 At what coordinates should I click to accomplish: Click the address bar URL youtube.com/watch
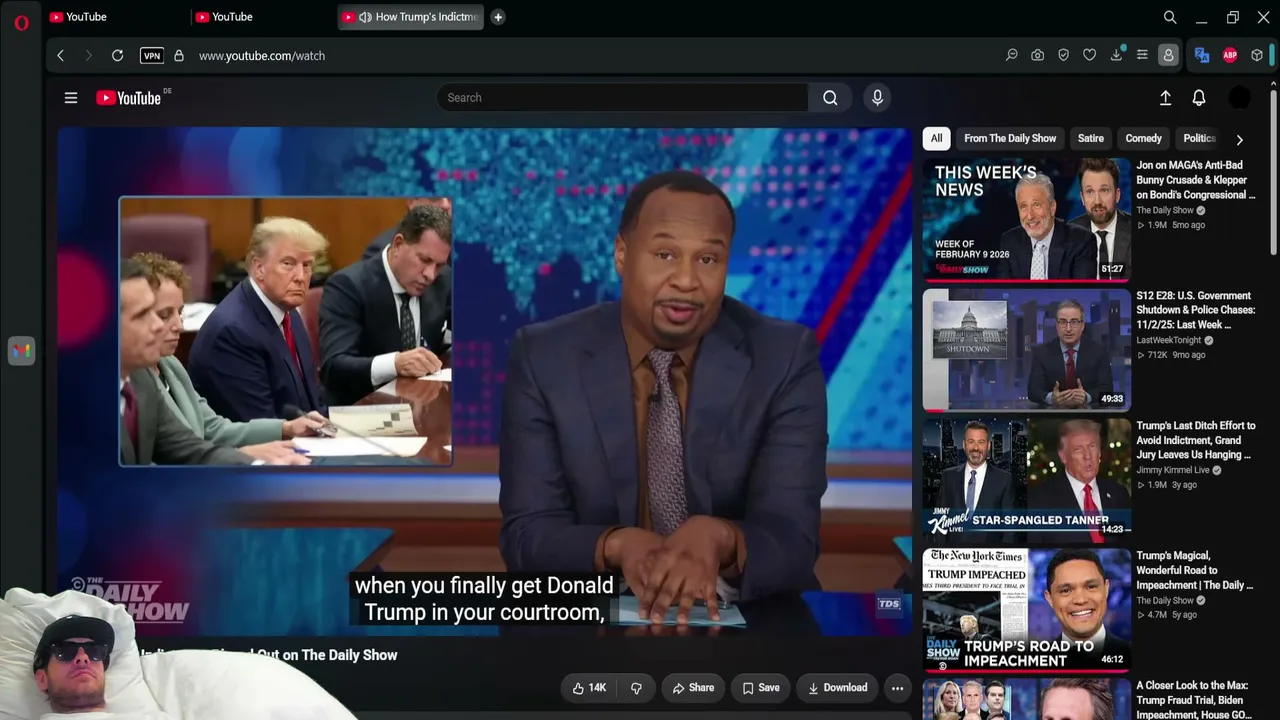(262, 56)
